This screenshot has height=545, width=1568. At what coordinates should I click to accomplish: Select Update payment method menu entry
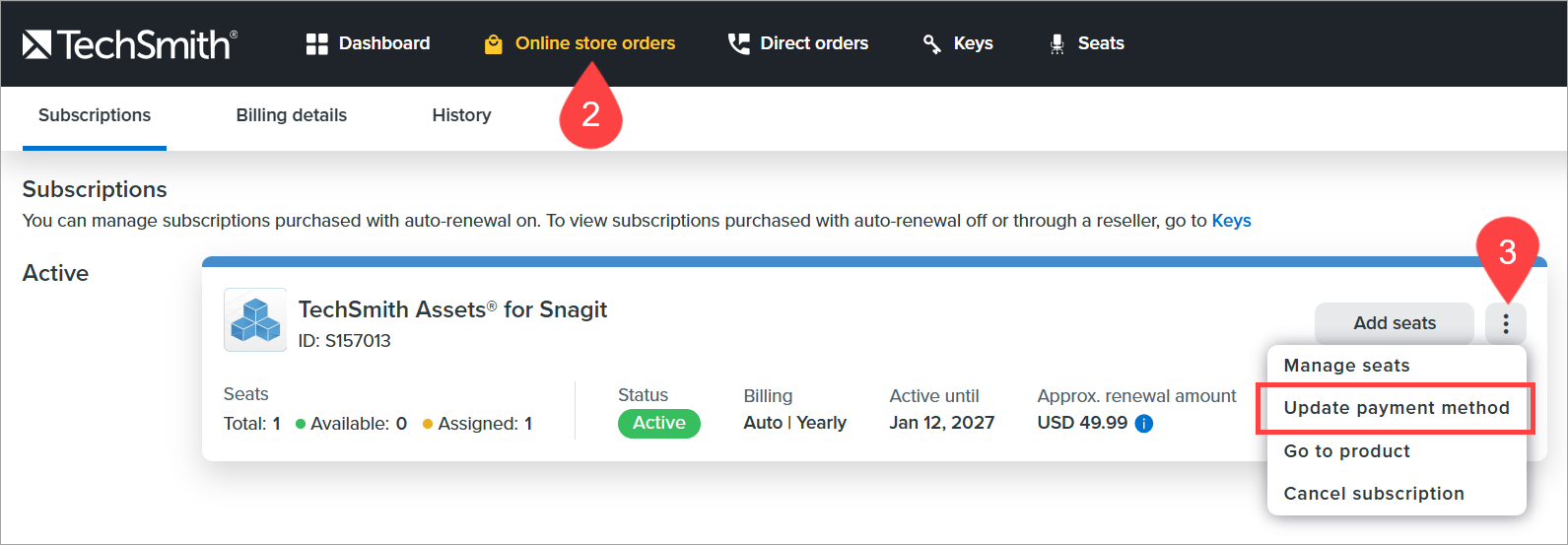pyautogui.click(x=1396, y=408)
